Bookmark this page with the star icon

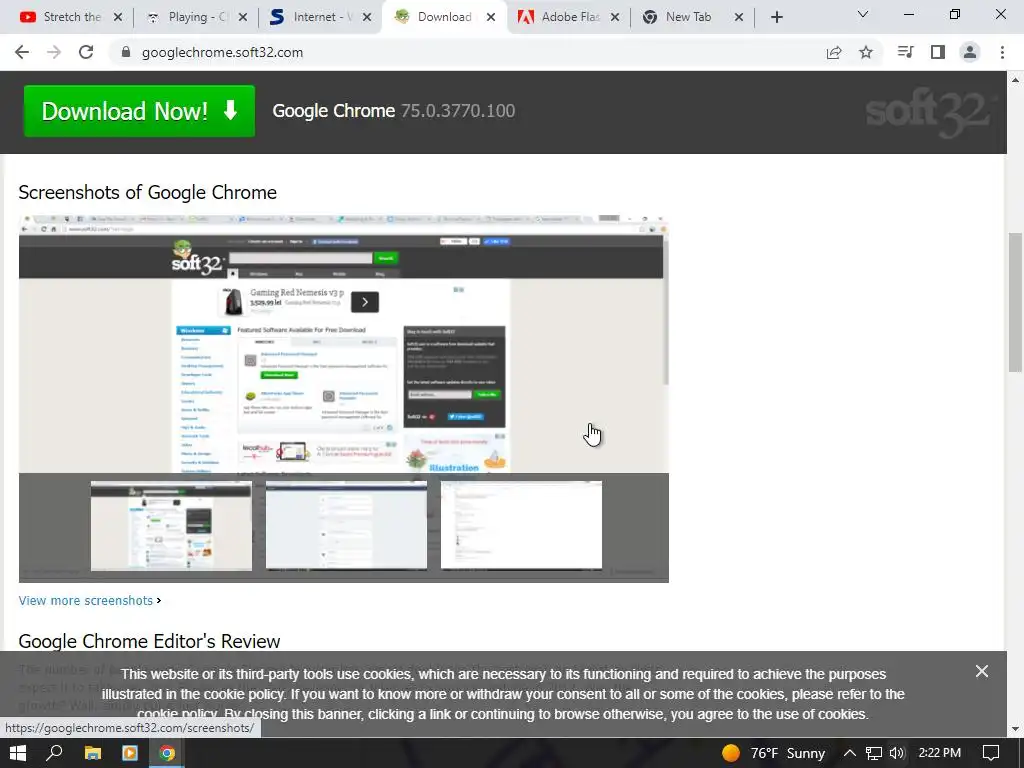(866, 52)
